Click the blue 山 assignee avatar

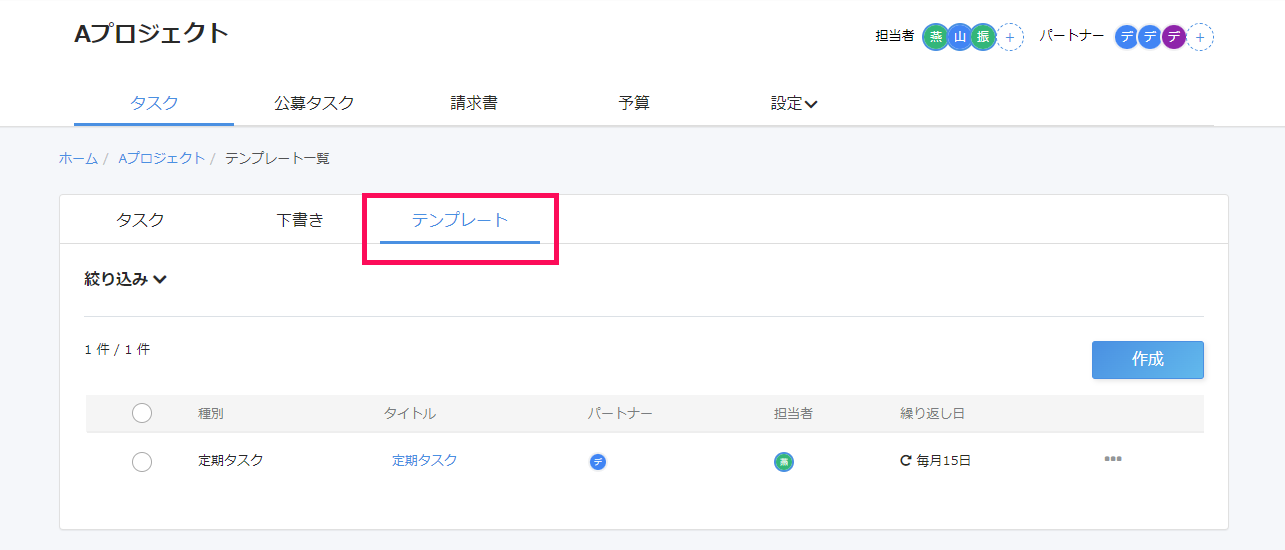point(960,37)
